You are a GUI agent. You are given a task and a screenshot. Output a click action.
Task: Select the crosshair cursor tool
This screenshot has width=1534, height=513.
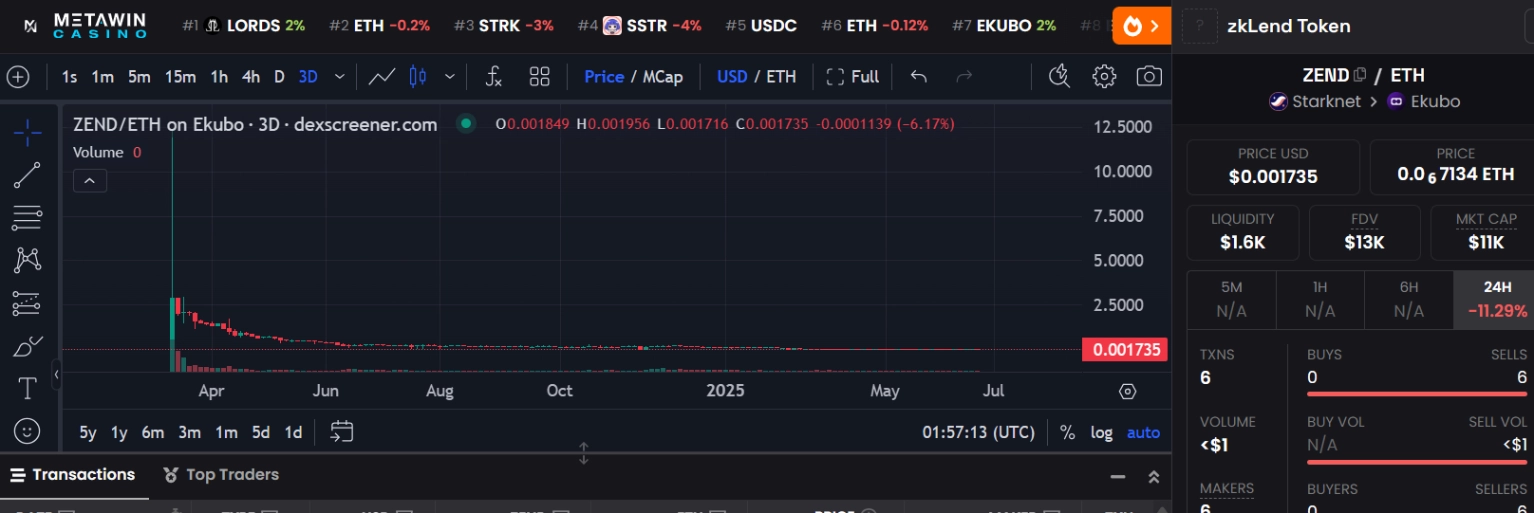pyautogui.click(x=27, y=132)
